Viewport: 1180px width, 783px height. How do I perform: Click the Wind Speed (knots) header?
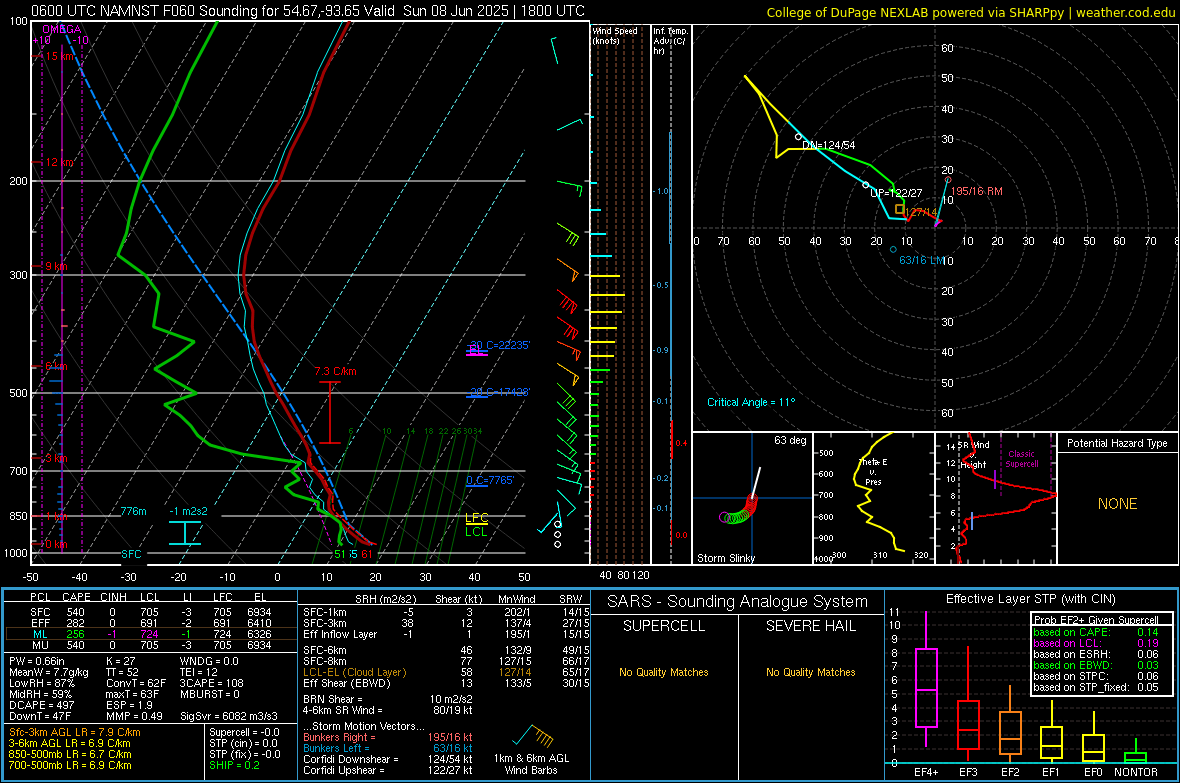615,35
